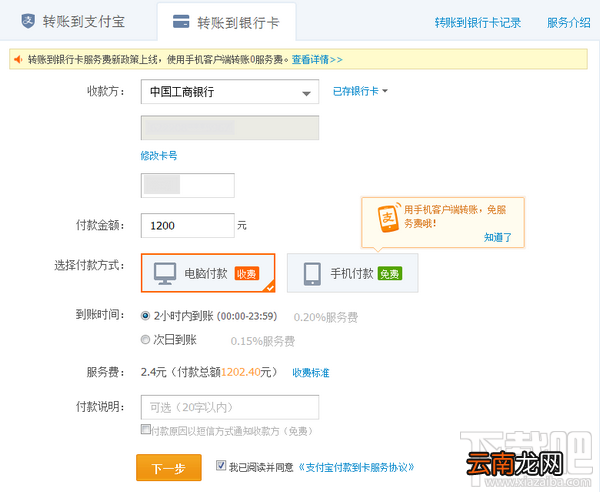Click the 下一步 button
The image size is (600, 492).
coord(169,468)
